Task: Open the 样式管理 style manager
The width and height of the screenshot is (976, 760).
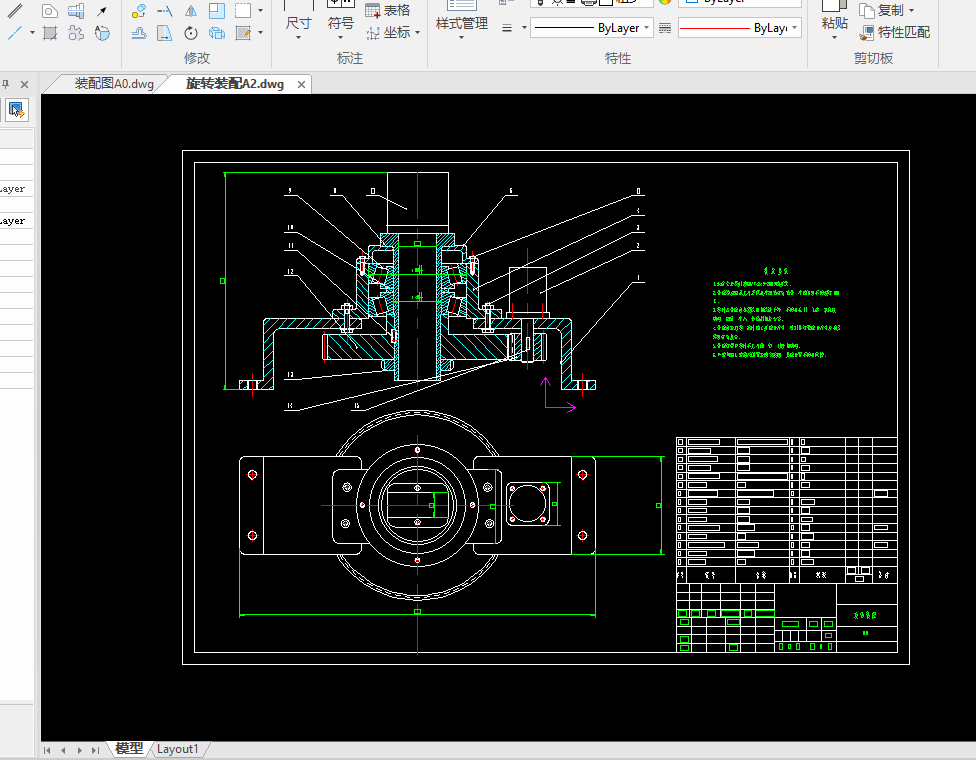Action: click(x=461, y=22)
